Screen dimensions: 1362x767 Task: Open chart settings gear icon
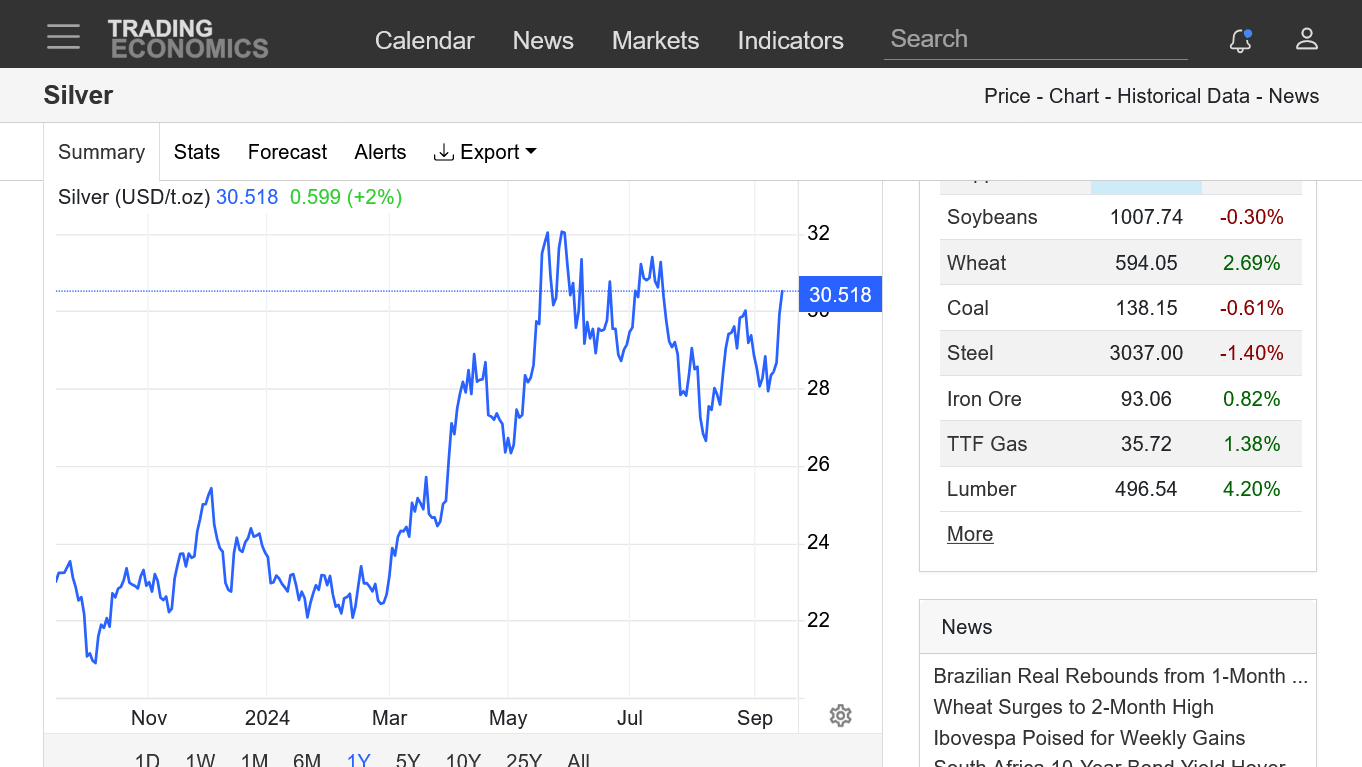coord(840,716)
